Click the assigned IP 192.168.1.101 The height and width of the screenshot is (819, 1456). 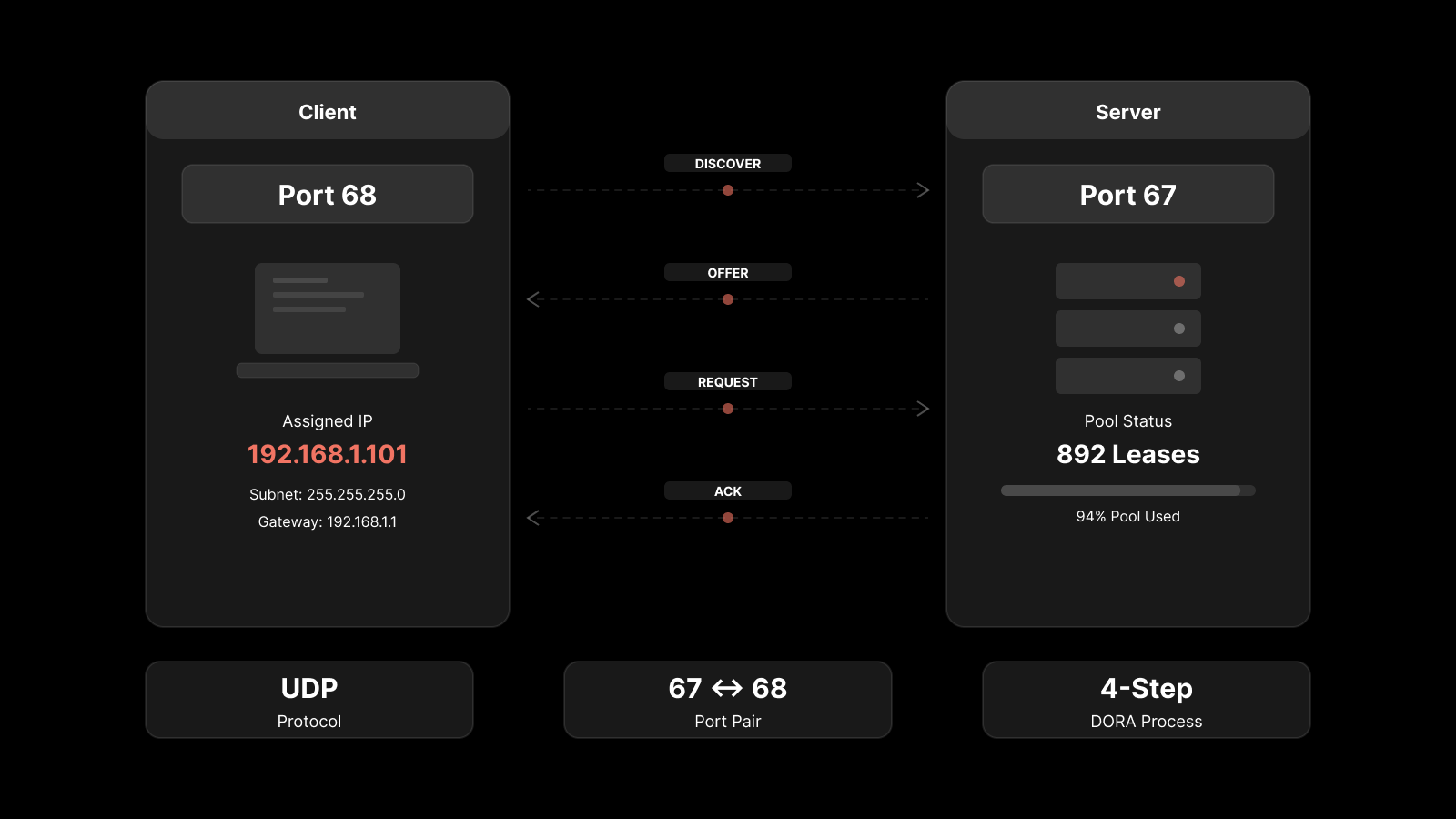(x=328, y=454)
